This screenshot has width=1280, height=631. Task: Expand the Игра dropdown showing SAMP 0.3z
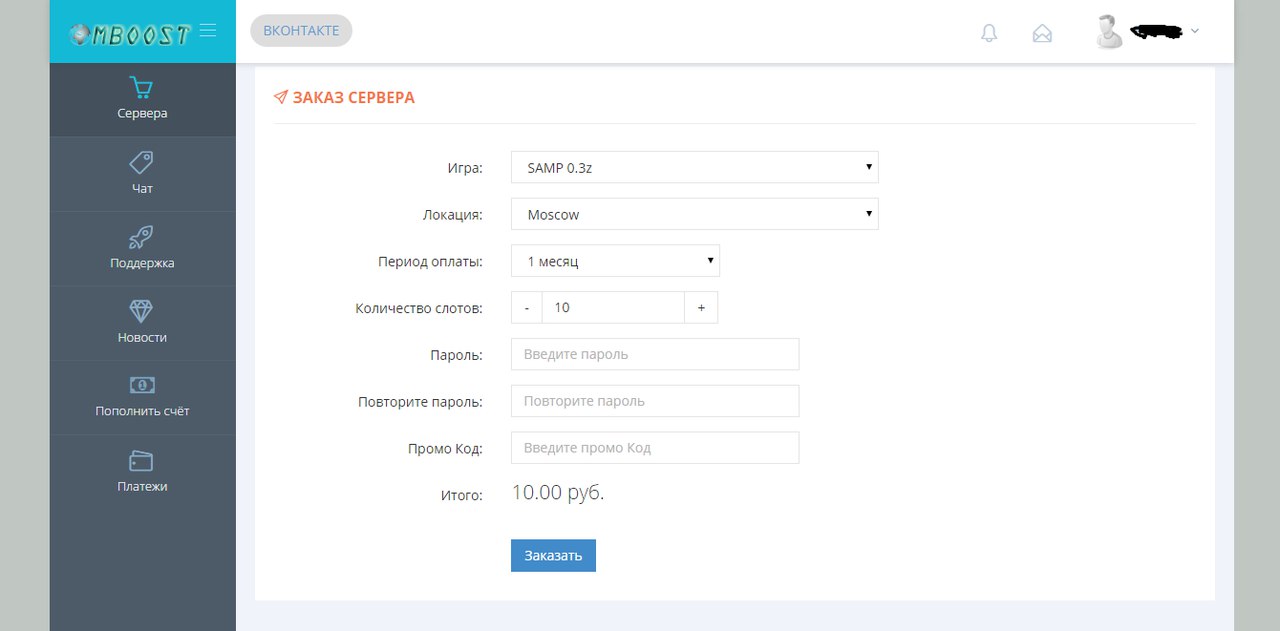pyautogui.click(x=694, y=168)
